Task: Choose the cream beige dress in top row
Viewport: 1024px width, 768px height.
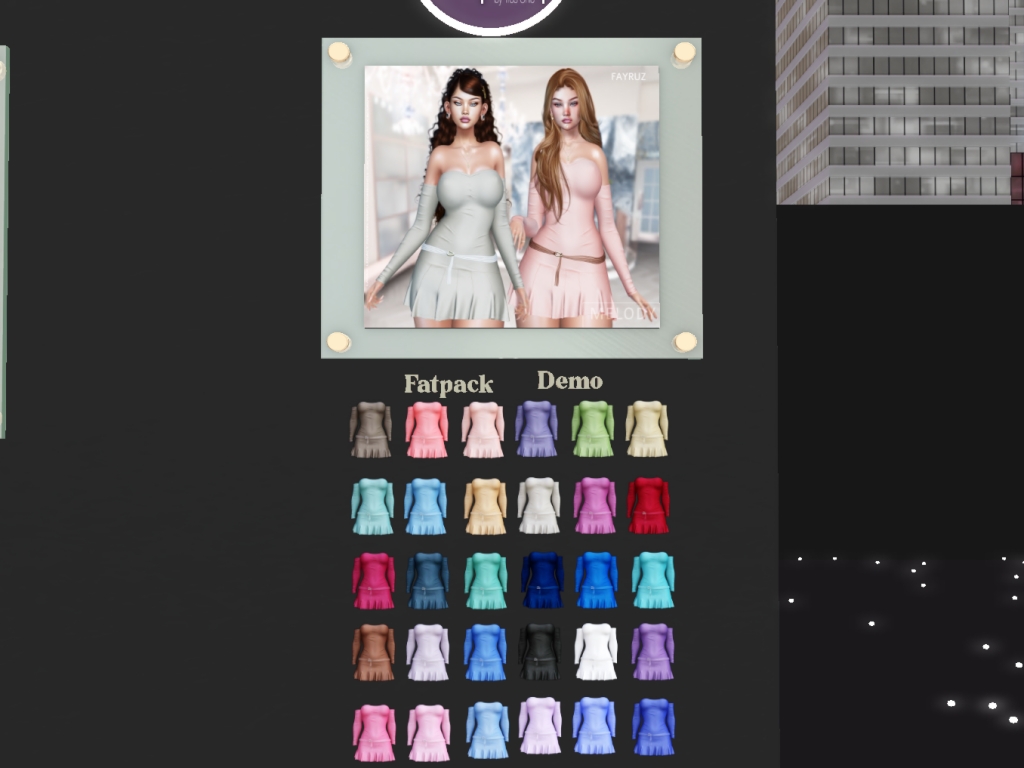Action: click(x=646, y=429)
